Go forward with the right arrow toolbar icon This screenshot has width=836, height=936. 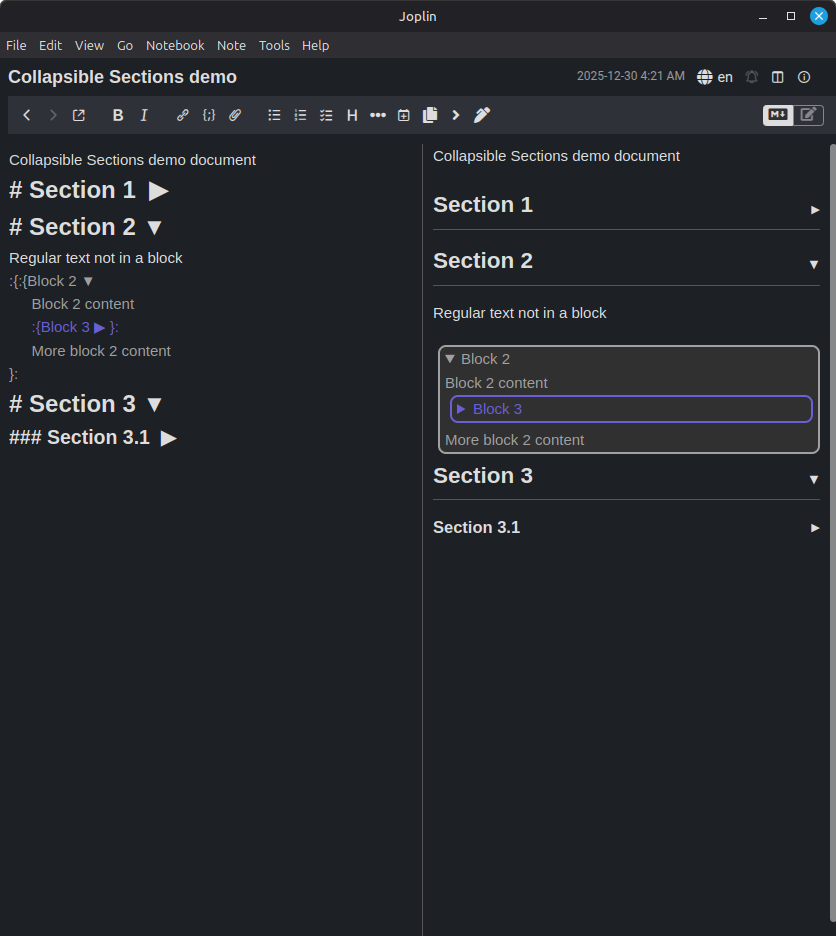click(53, 115)
